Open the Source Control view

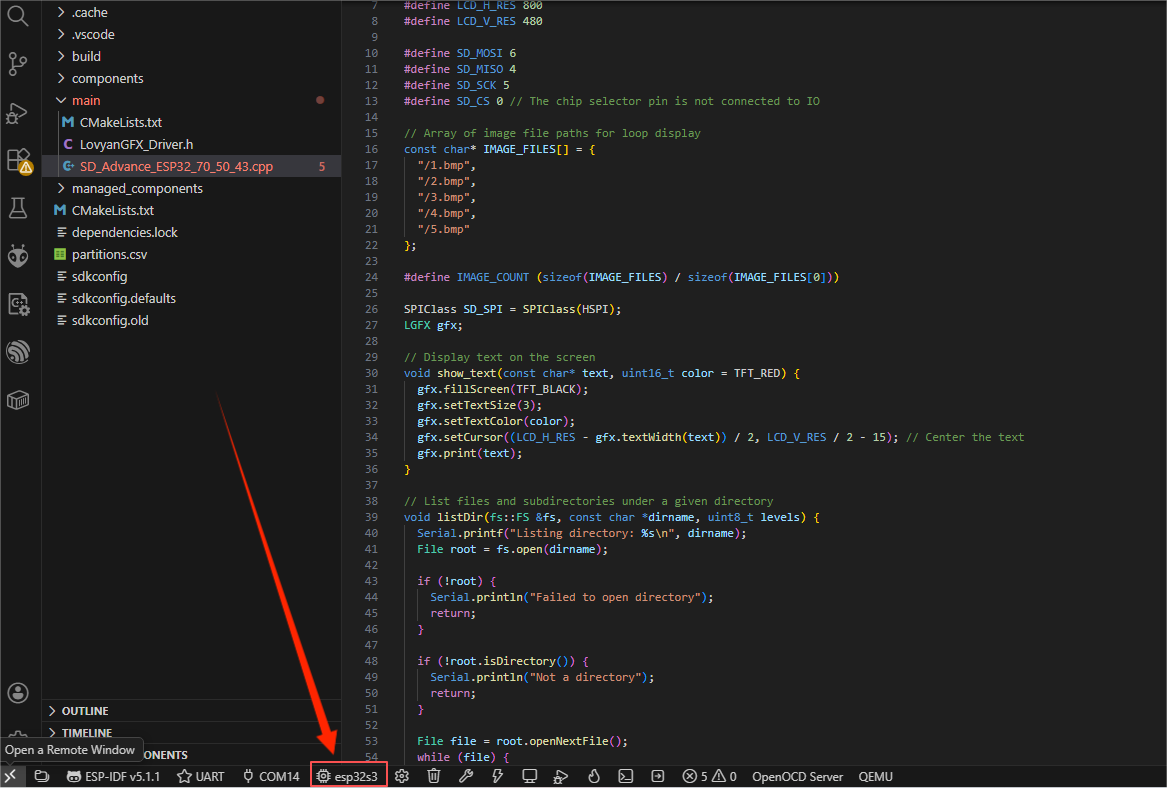pyautogui.click(x=18, y=65)
